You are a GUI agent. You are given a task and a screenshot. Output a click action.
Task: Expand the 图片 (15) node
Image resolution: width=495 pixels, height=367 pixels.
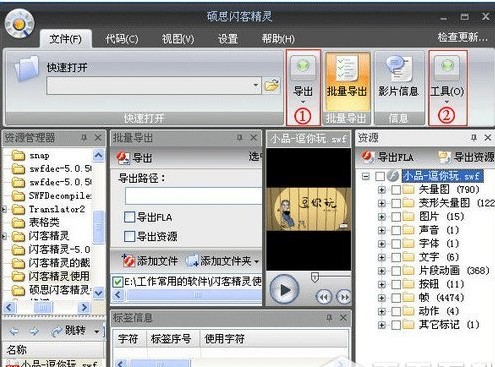coord(382,217)
